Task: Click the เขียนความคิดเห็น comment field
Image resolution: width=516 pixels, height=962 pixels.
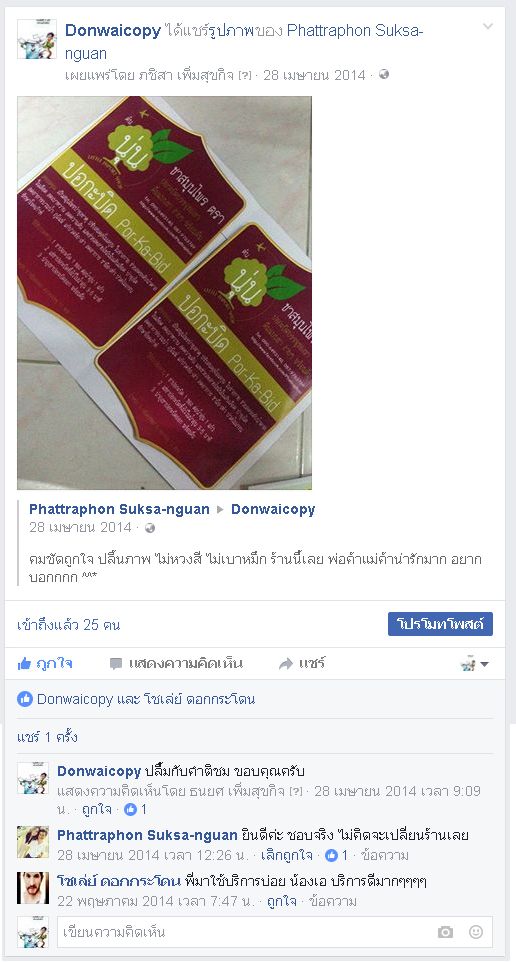Action: [245, 932]
